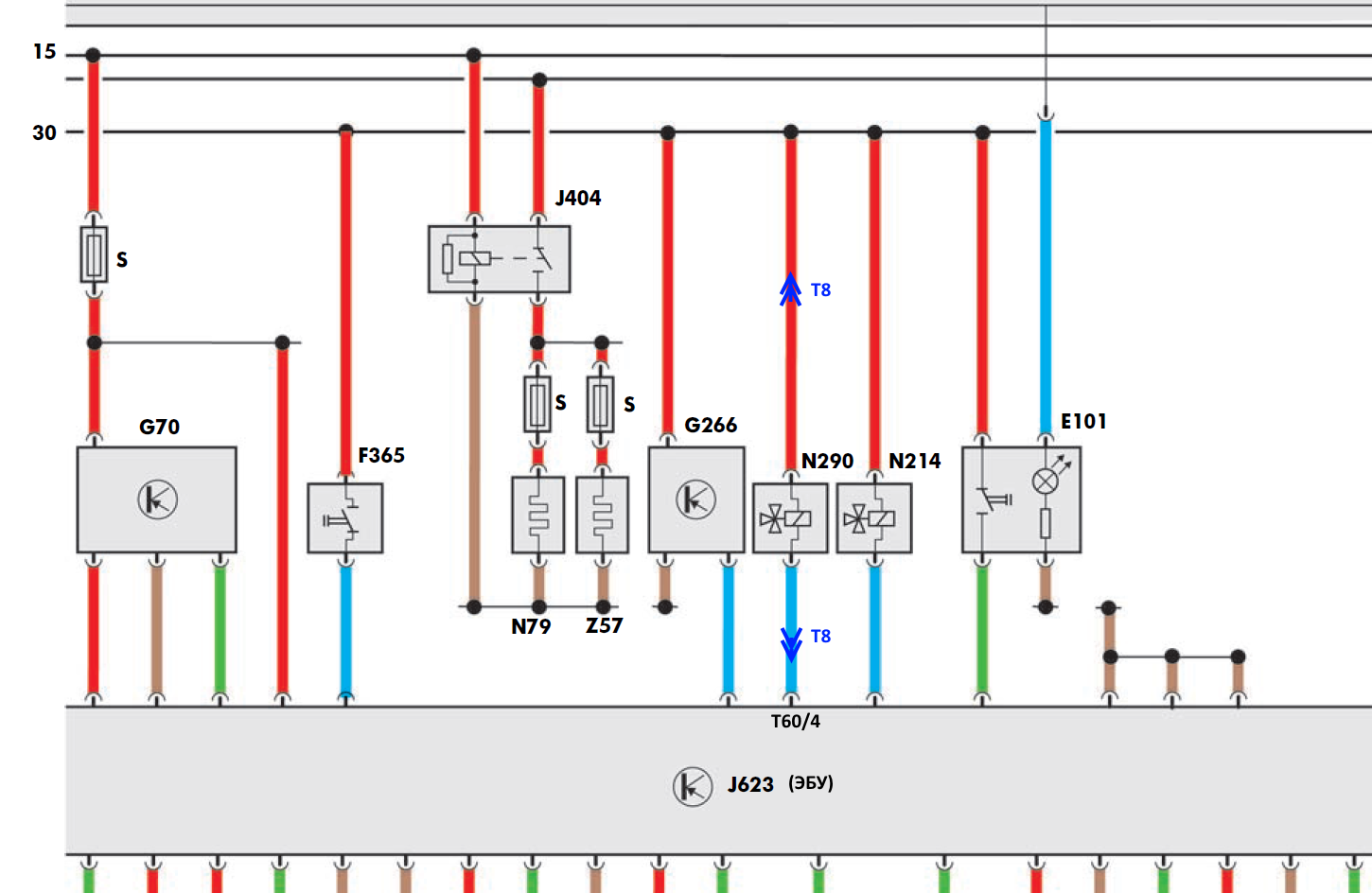Click the terminal 15 rail label
Viewport: 1372px width, 893px height.
coord(44,52)
